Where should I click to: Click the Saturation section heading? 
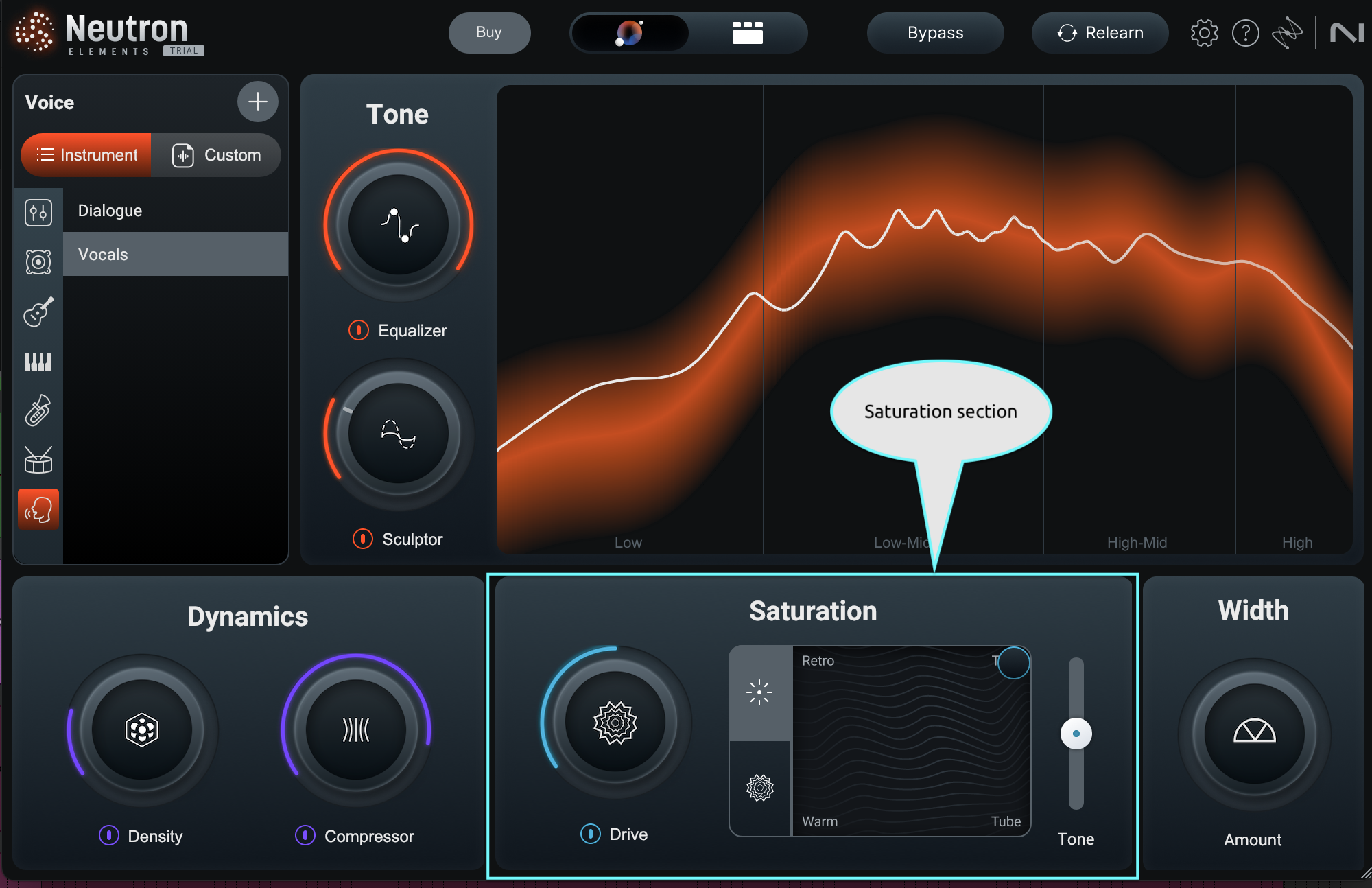point(813,611)
